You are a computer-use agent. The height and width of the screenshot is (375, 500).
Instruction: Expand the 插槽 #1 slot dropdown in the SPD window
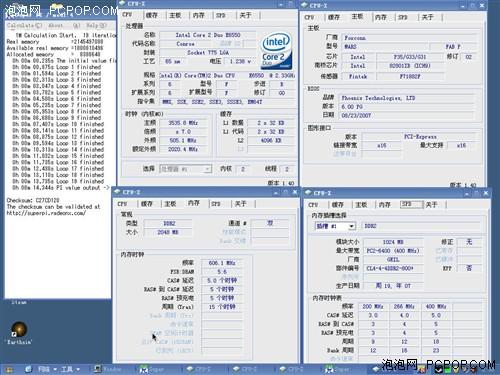click(x=351, y=226)
